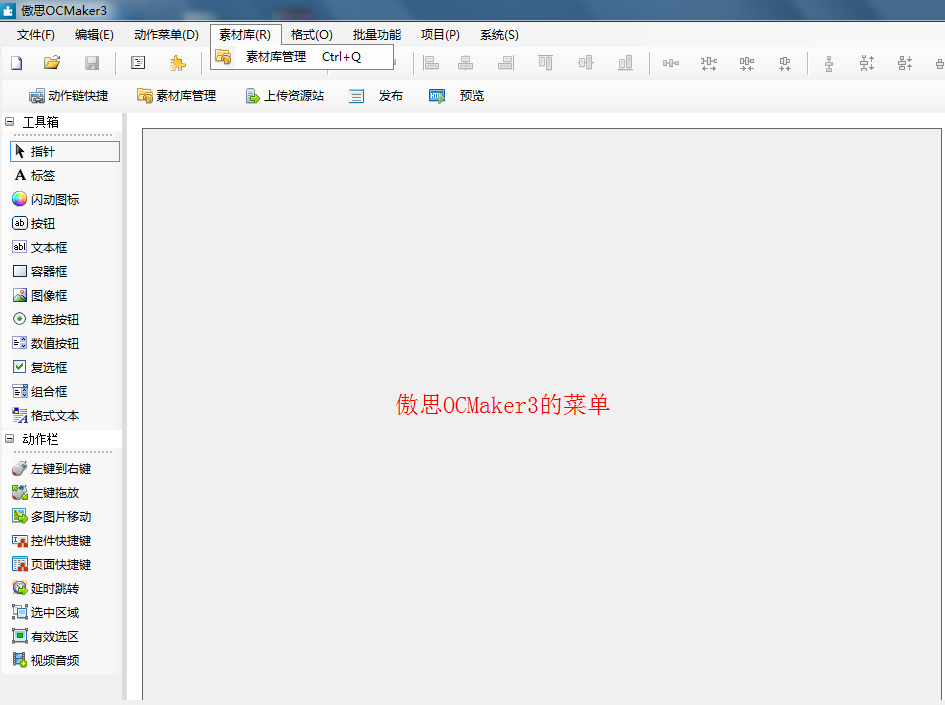
Task: Click the 素材库管理 button in second toolbar
Action: [177, 96]
